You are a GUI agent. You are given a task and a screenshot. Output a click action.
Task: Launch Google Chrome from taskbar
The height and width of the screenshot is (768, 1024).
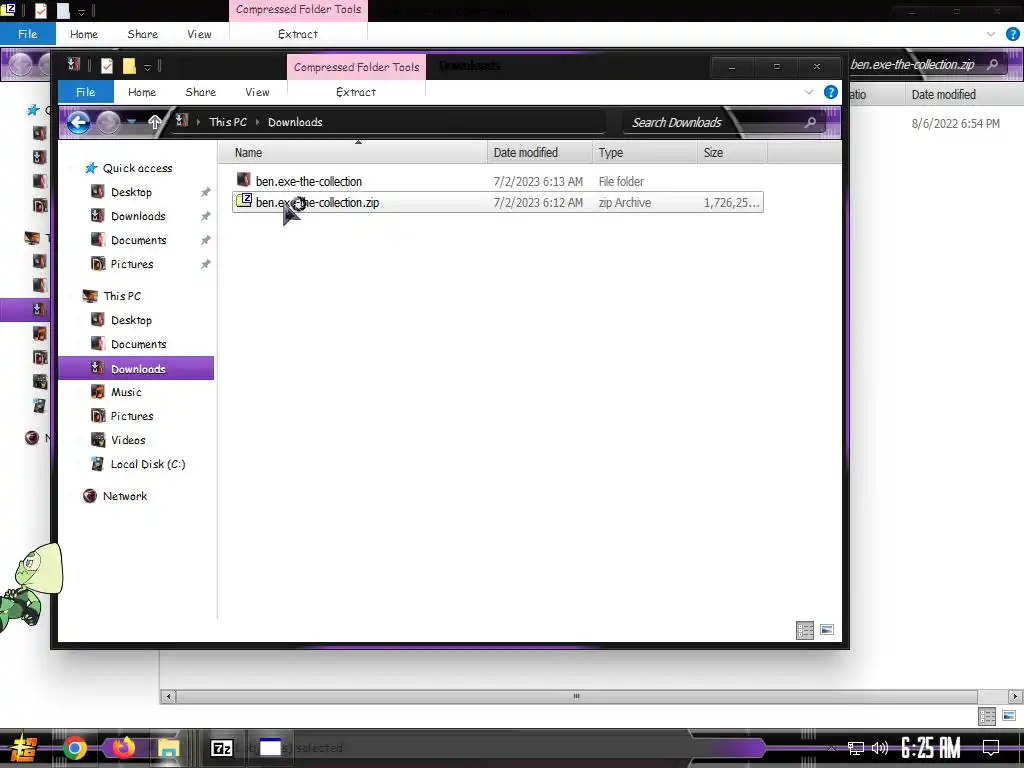coord(74,748)
